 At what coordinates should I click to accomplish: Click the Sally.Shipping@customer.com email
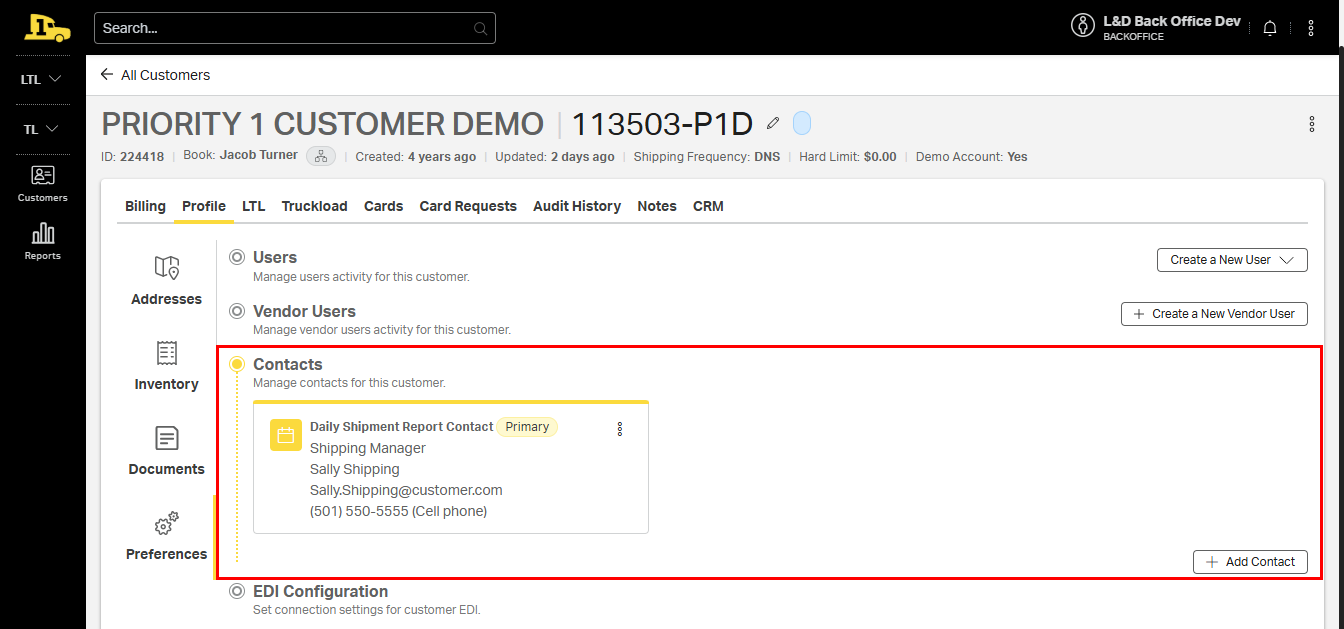(406, 490)
